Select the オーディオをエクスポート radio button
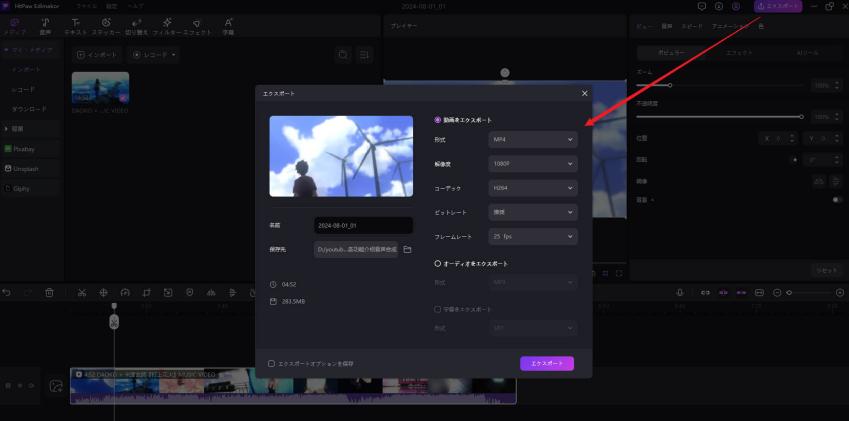The height and width of the screenshot is (421, 849). coord(437,263)
